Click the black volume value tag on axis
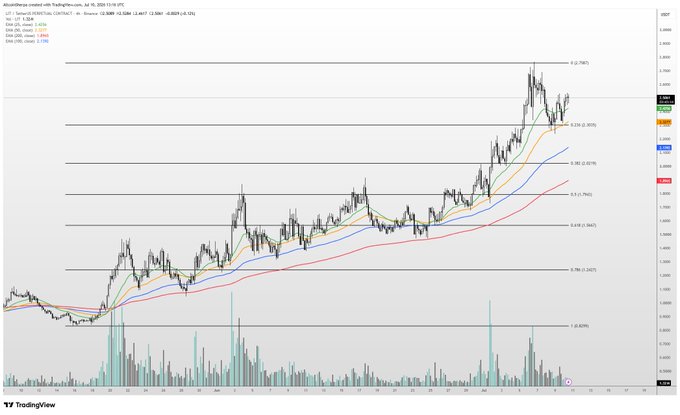This screenshot has height=415, width=680. tap(665, 383)
